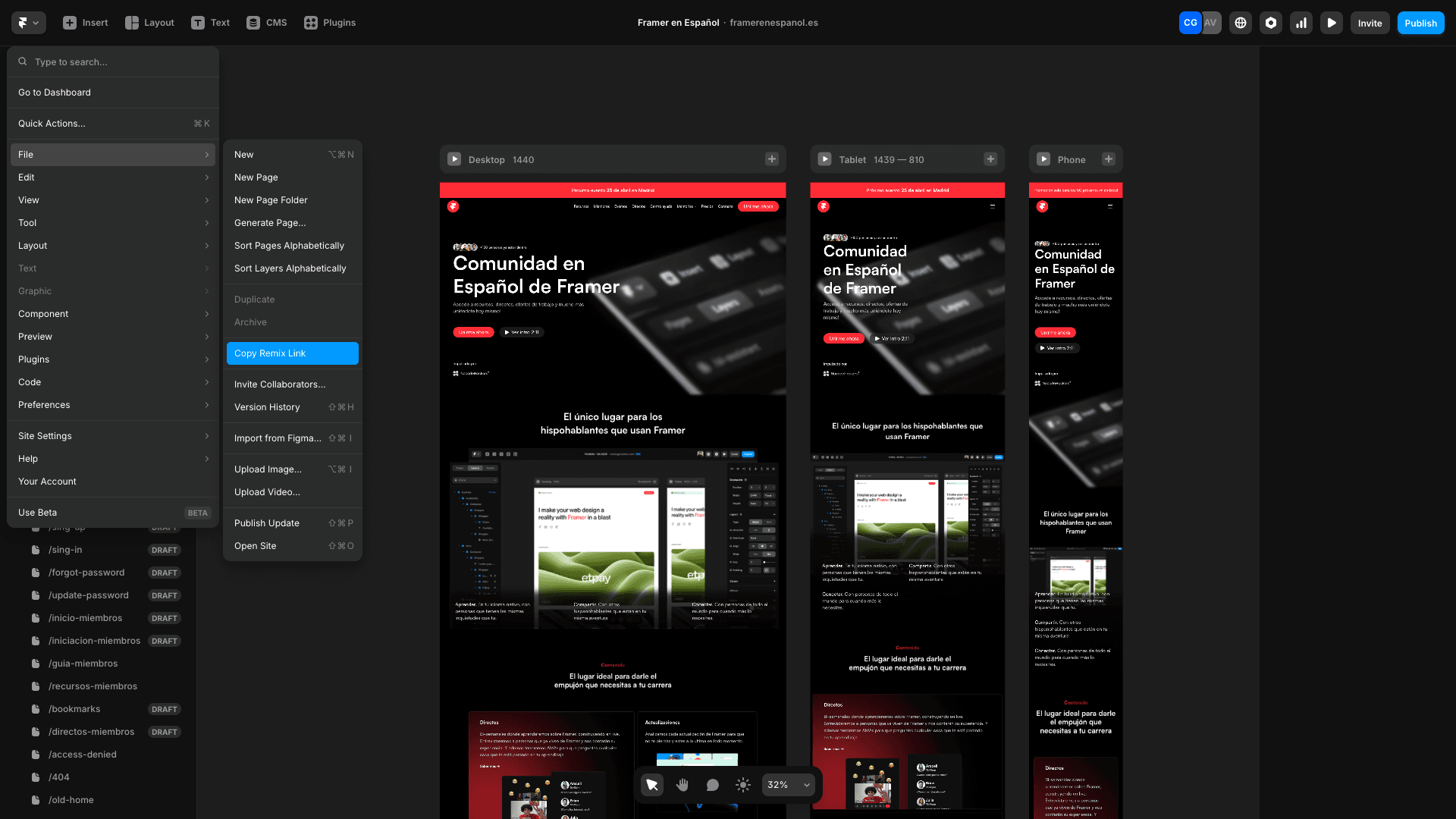The width and height of the screenshot is (1456, 819).
Task: Open the 32% zoom dropdown
Action: pyautogui.click(x=789, y=785)
